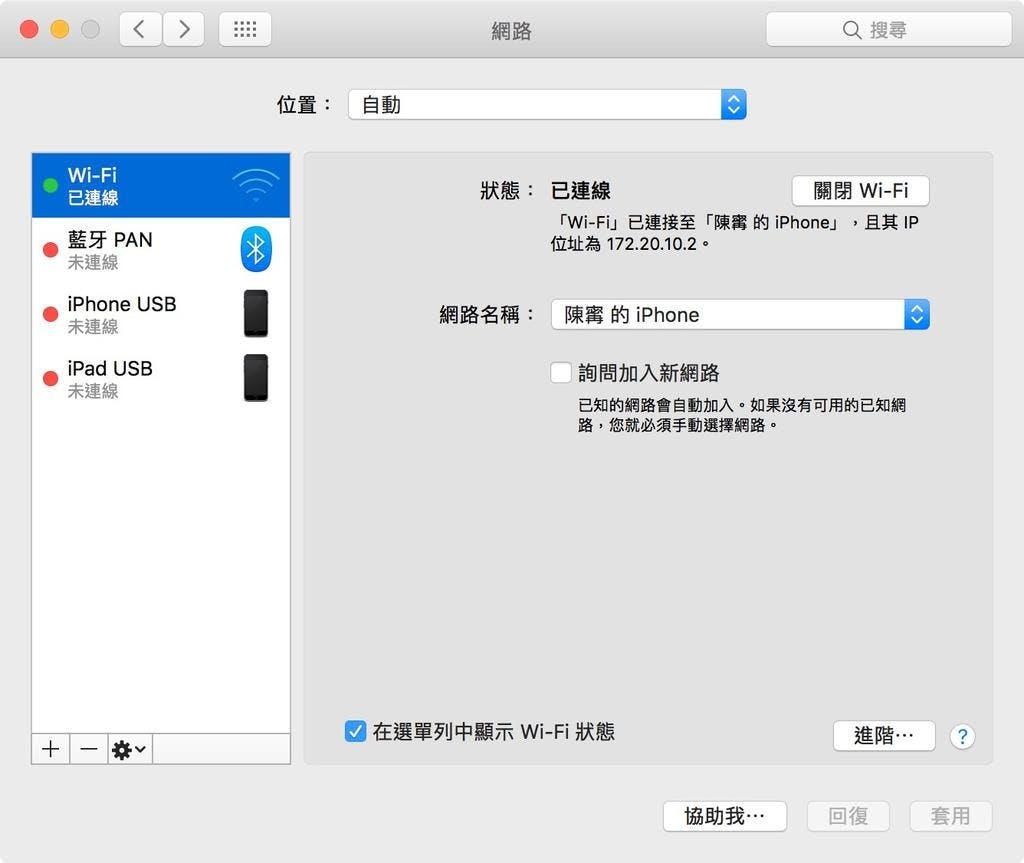
Task: Select the iPhone USB service entry
Action: (x=140, y=314)
